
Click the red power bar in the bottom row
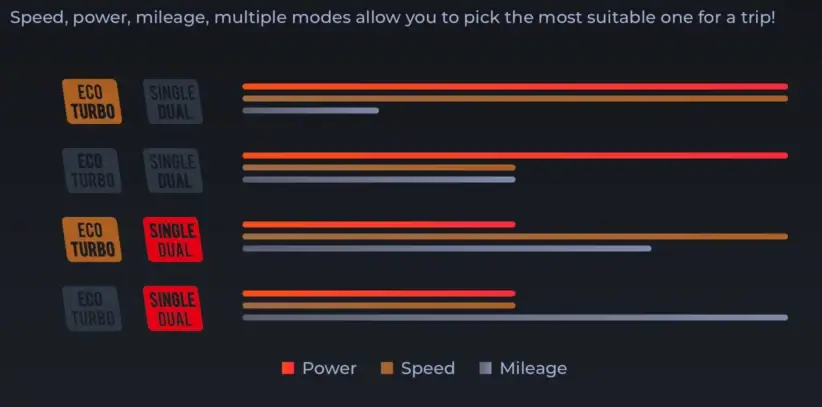point(378,293)
